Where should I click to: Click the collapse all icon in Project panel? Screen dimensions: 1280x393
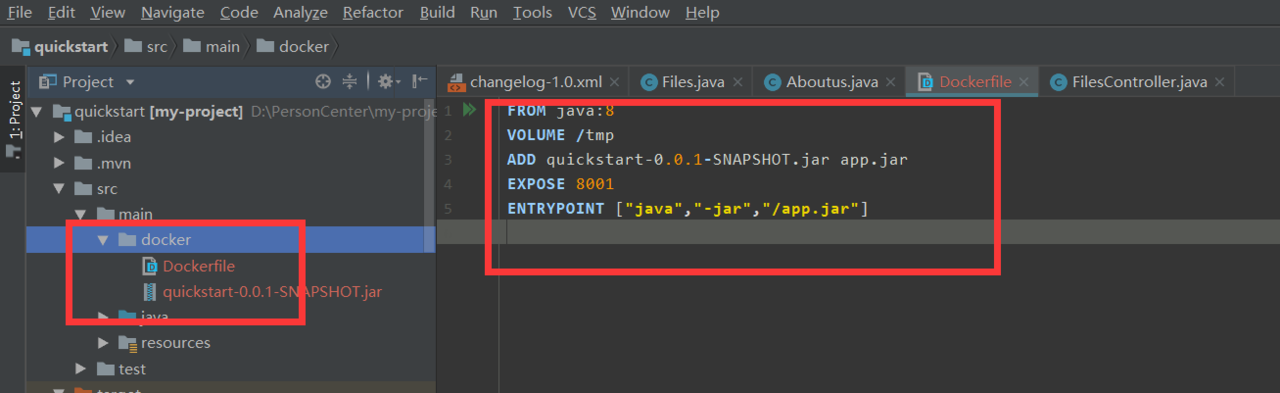[350, 82]
